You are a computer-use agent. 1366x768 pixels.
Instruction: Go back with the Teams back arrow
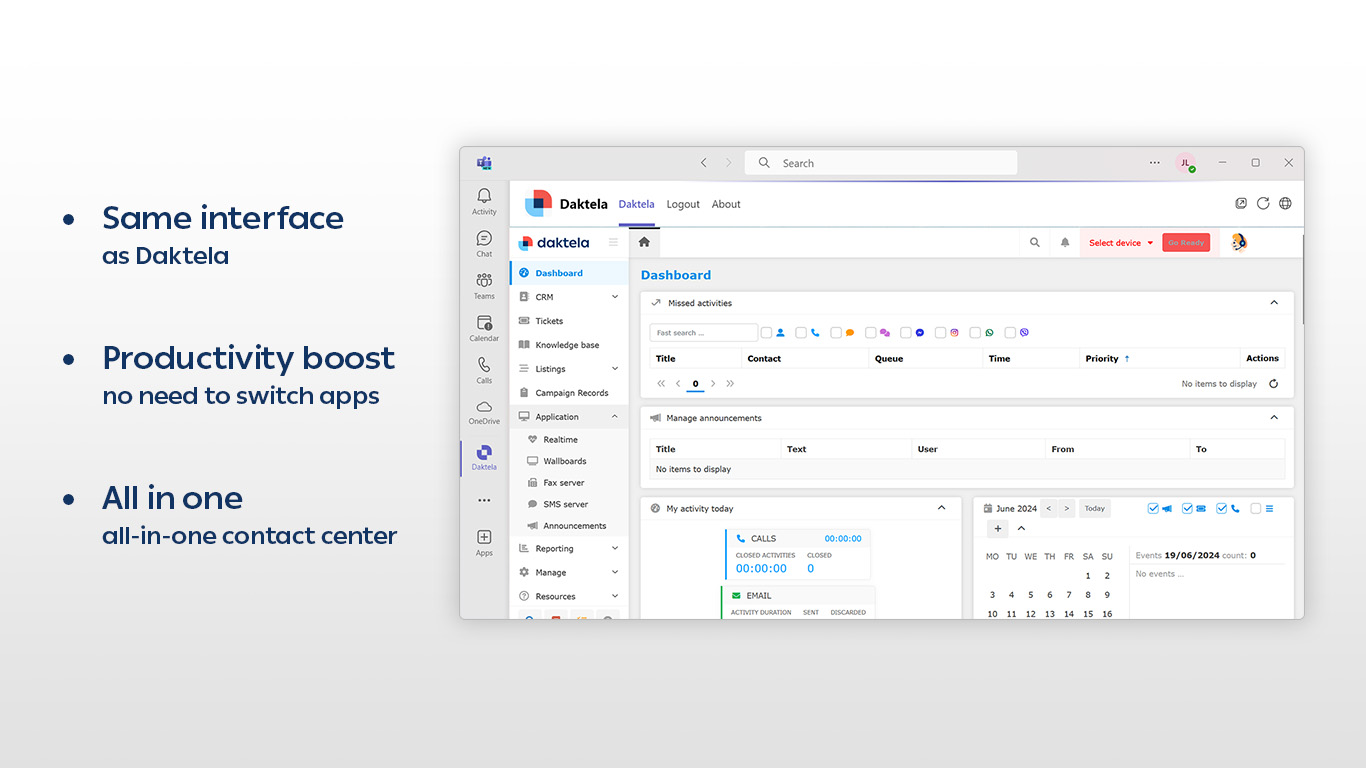[x=703, y=163]
